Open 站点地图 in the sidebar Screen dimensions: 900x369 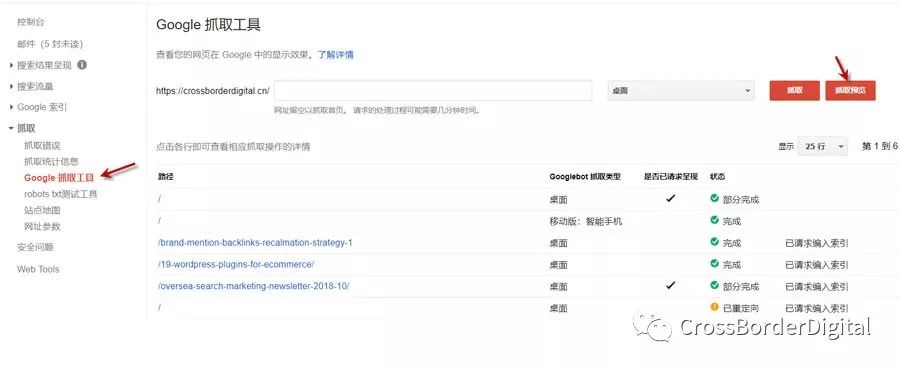pyautogui.click(x=42, y=211)
